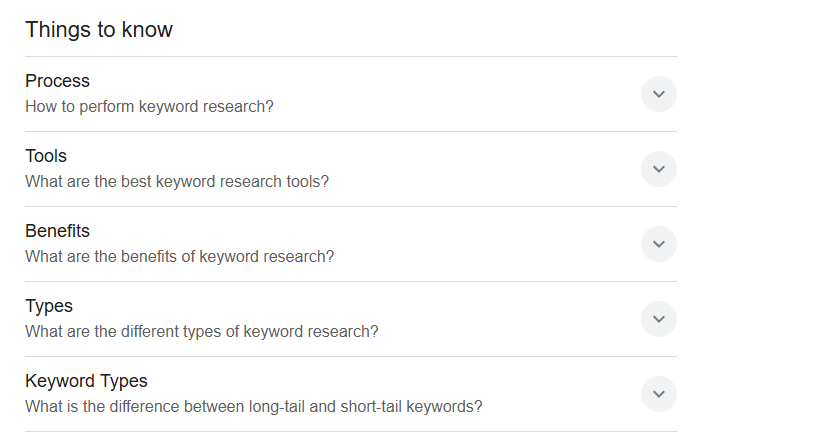Click the "Things to know" title
836x441 pixels.
coord(99,30)
